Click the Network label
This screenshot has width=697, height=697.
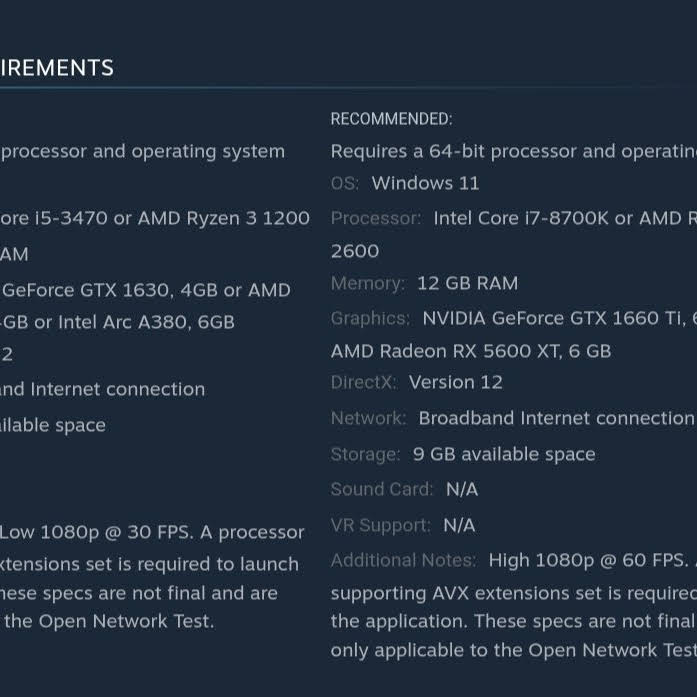click(368, 418)
